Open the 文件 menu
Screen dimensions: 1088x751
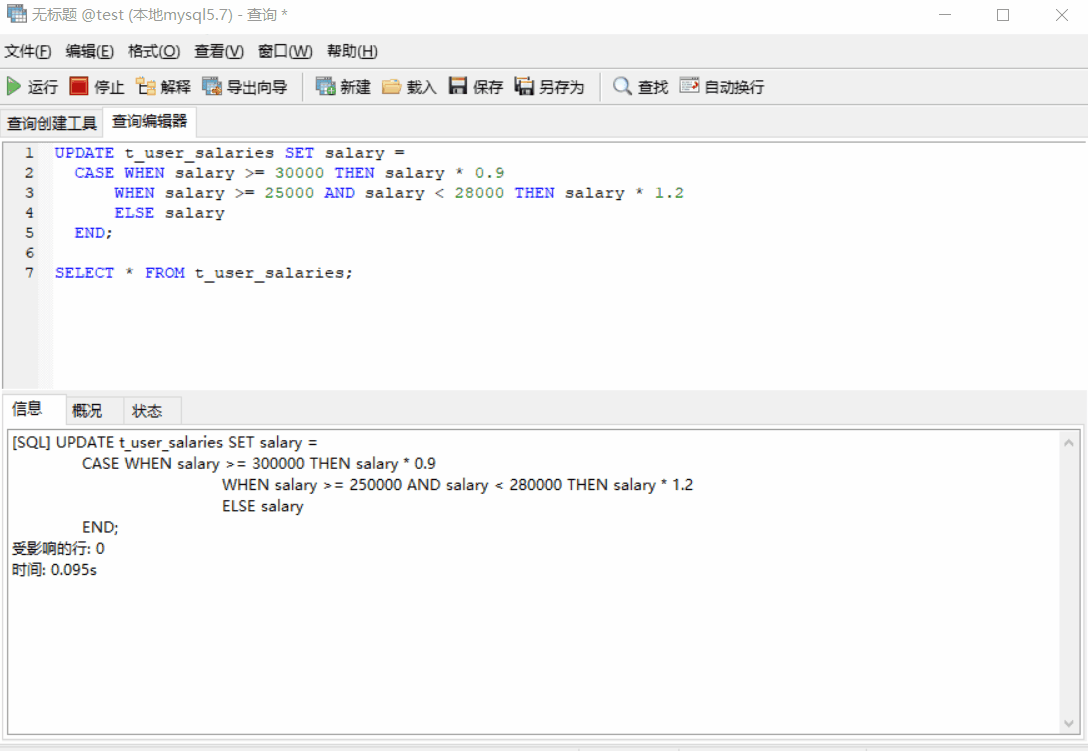point(28,51)
